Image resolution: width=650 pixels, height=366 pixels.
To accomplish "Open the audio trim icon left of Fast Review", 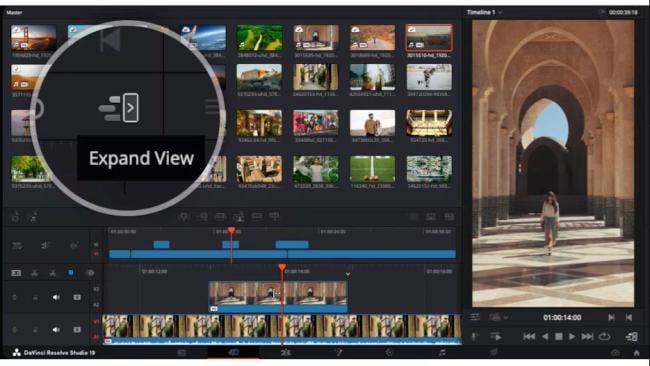I will pyautogui.click(x=475, y=337).
